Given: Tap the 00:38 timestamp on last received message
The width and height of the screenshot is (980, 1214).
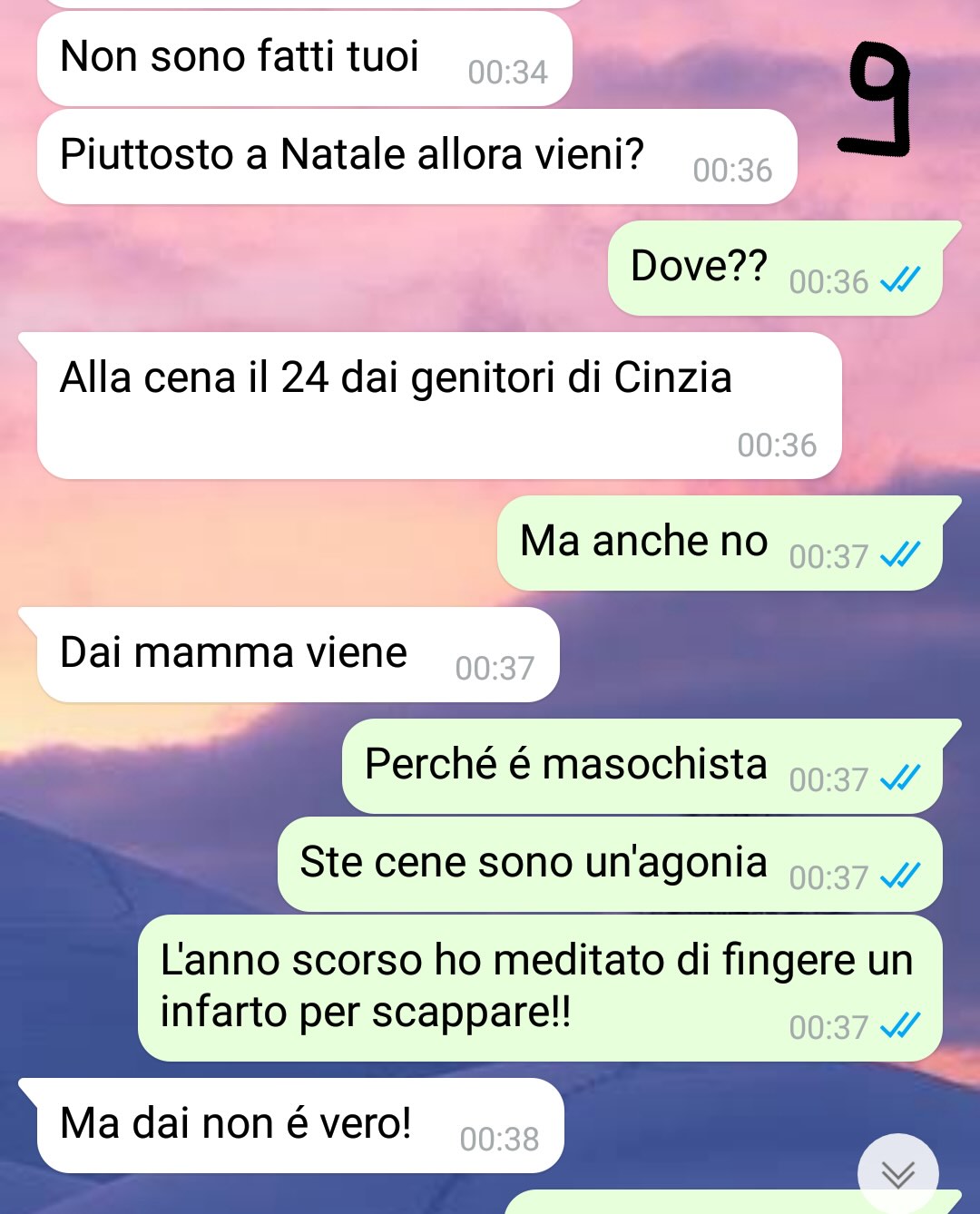Looking at the screenshot, I should tap(499, 1139).
